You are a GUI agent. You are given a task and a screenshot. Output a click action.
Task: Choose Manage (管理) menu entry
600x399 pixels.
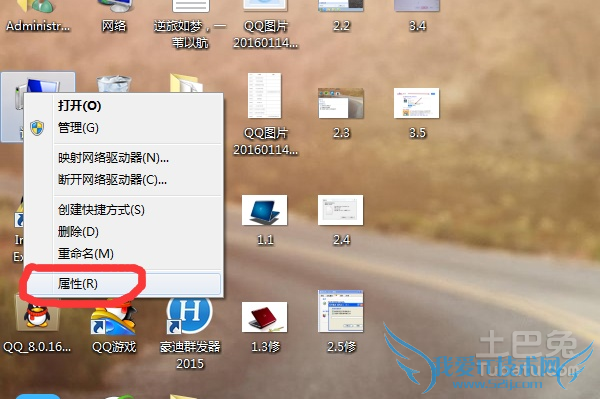tap(124, 127)
